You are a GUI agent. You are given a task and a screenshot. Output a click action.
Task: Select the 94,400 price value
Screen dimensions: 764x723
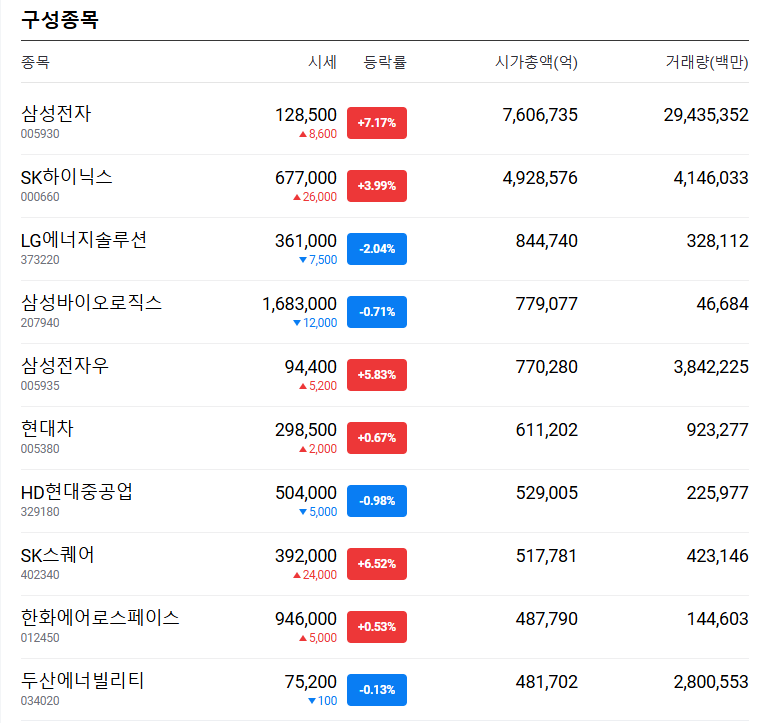[311, 367]
